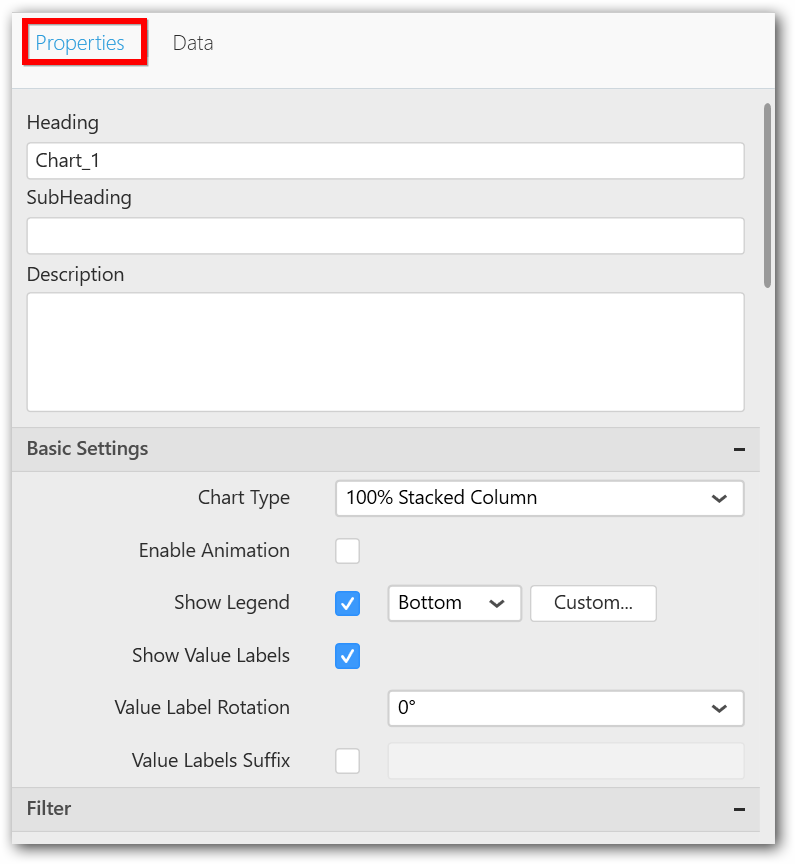Click the Basic Settings header label
The height and width of the screenshot is (864, 795).
[x=87, y=449]
